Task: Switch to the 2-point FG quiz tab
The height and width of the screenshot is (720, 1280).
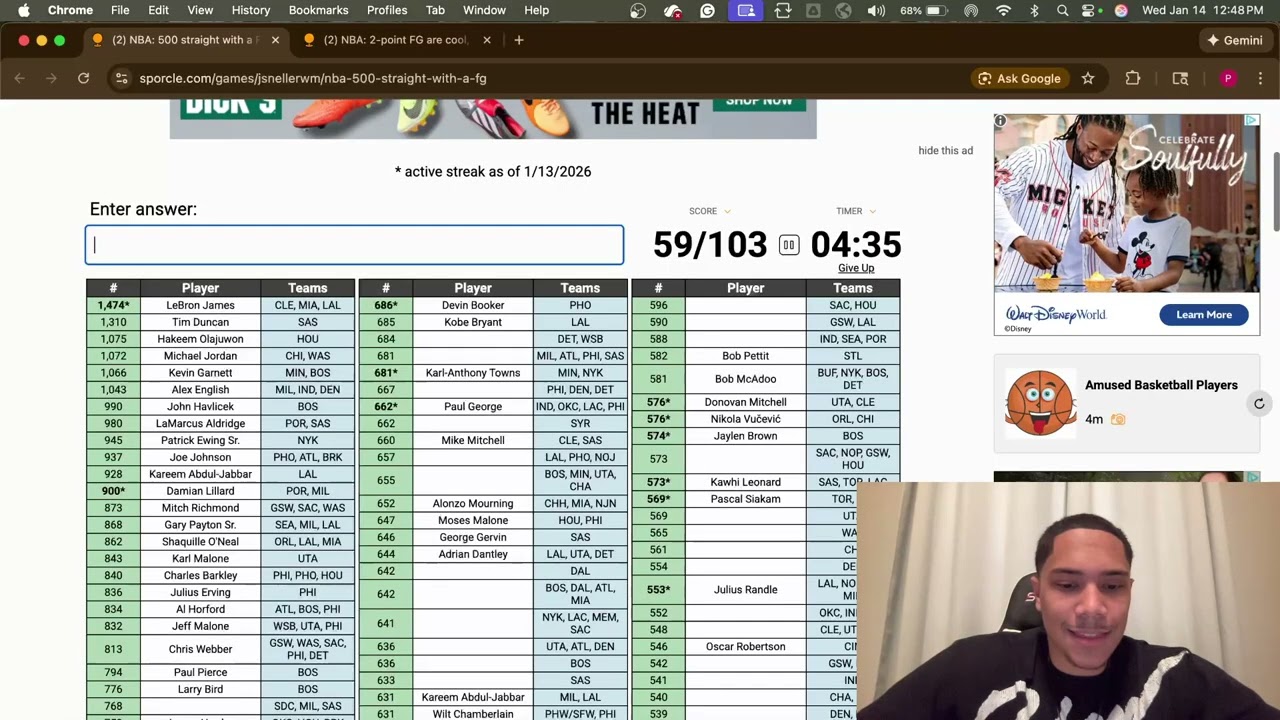Action: point(397,40)
